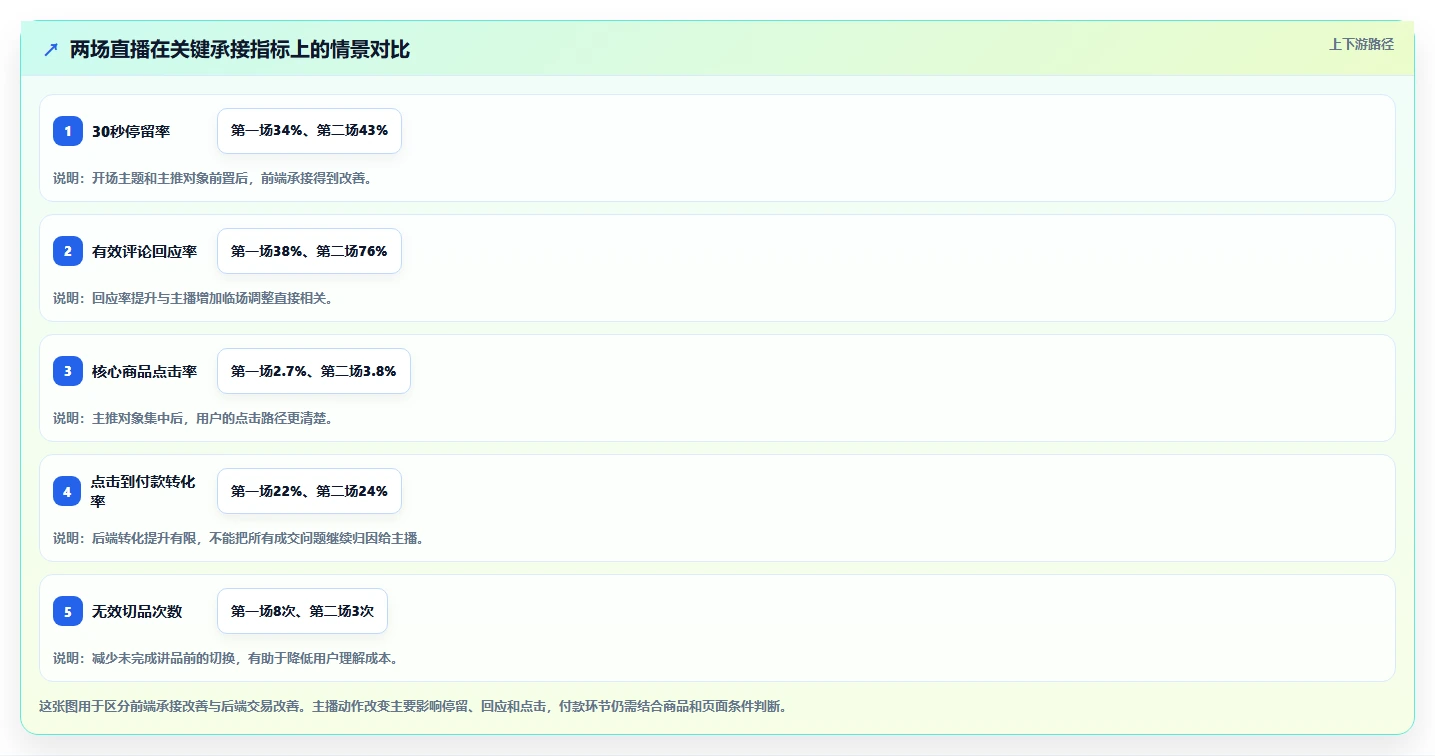1435x756 pixels.
Task: Select the 点击到付款转化率 label
Action: pyautogui.click(x=144, y=491)
